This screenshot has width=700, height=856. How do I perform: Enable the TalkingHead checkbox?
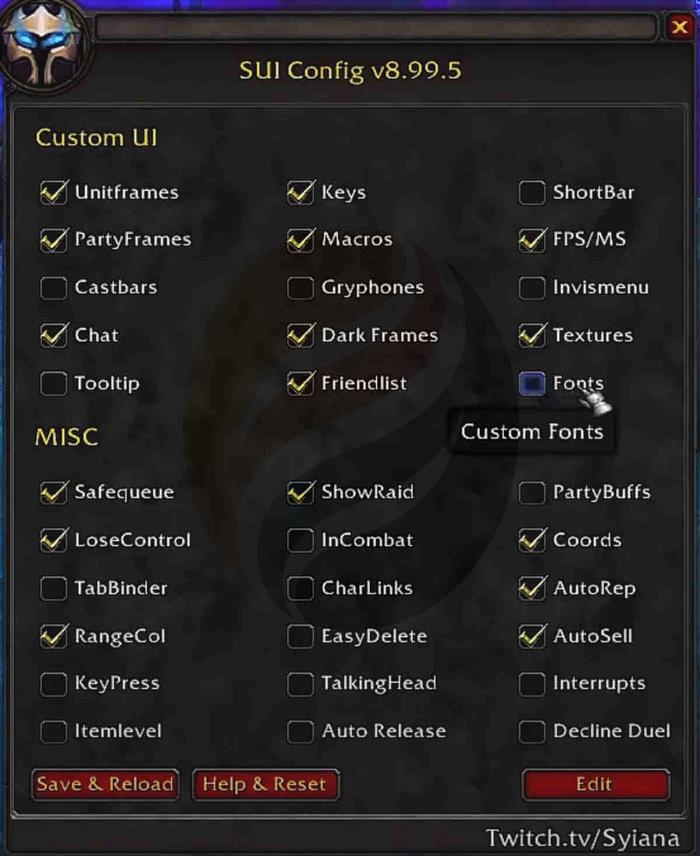click(x=301, y=683)
